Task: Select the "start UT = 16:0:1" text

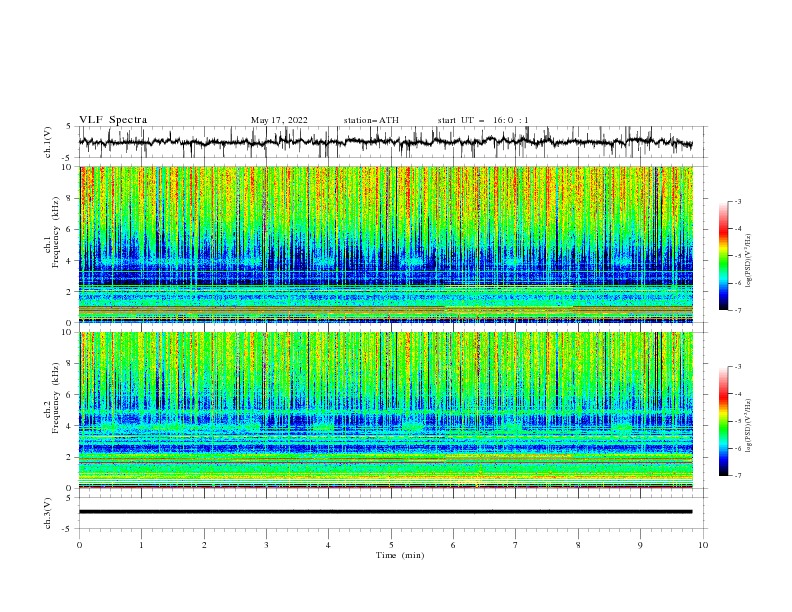Action: pos(483,120)
